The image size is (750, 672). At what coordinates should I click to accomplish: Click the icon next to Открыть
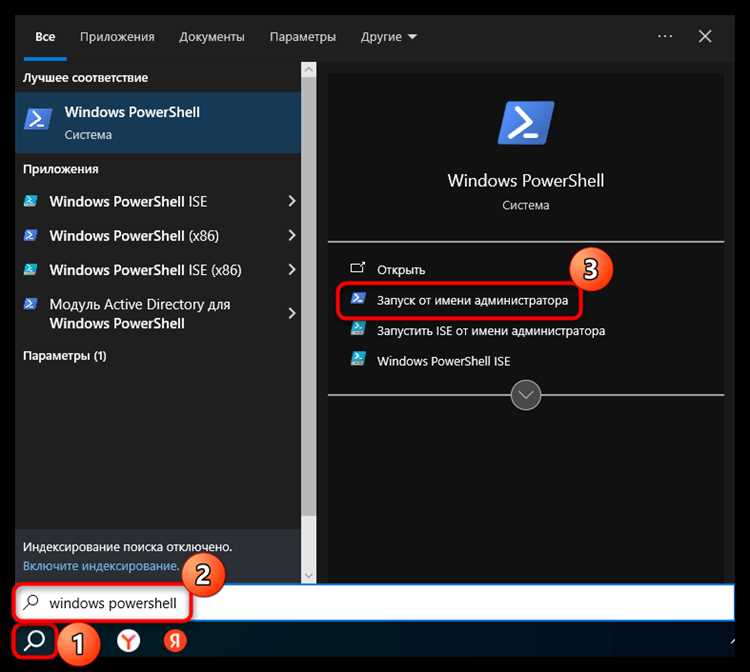358,268
